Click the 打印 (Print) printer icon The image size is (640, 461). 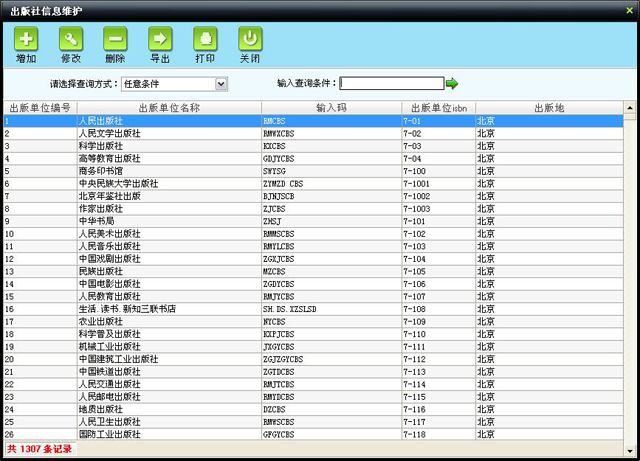click(205, 40)
